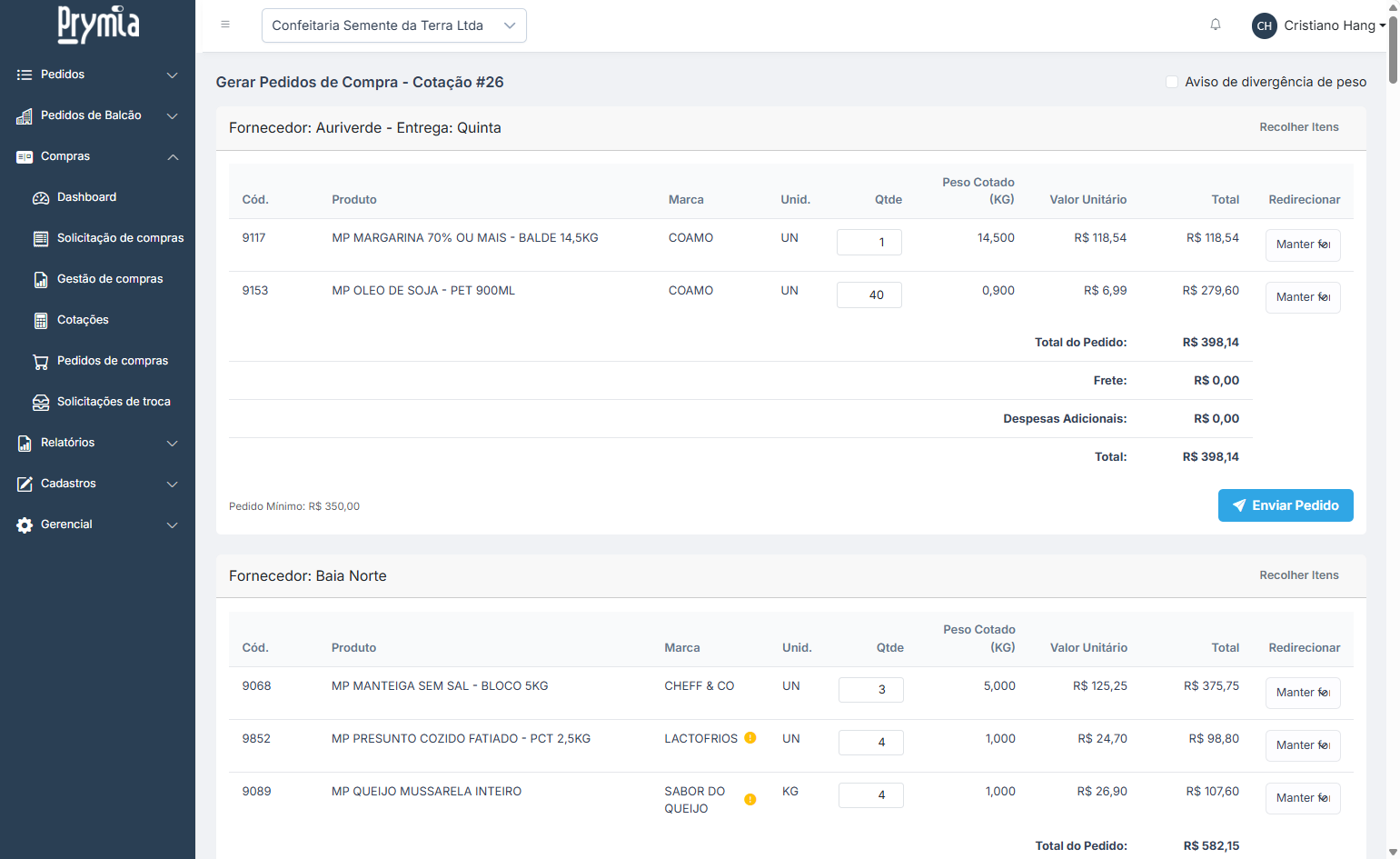
Task: Click the notification bell icon
Action: 1215,25
